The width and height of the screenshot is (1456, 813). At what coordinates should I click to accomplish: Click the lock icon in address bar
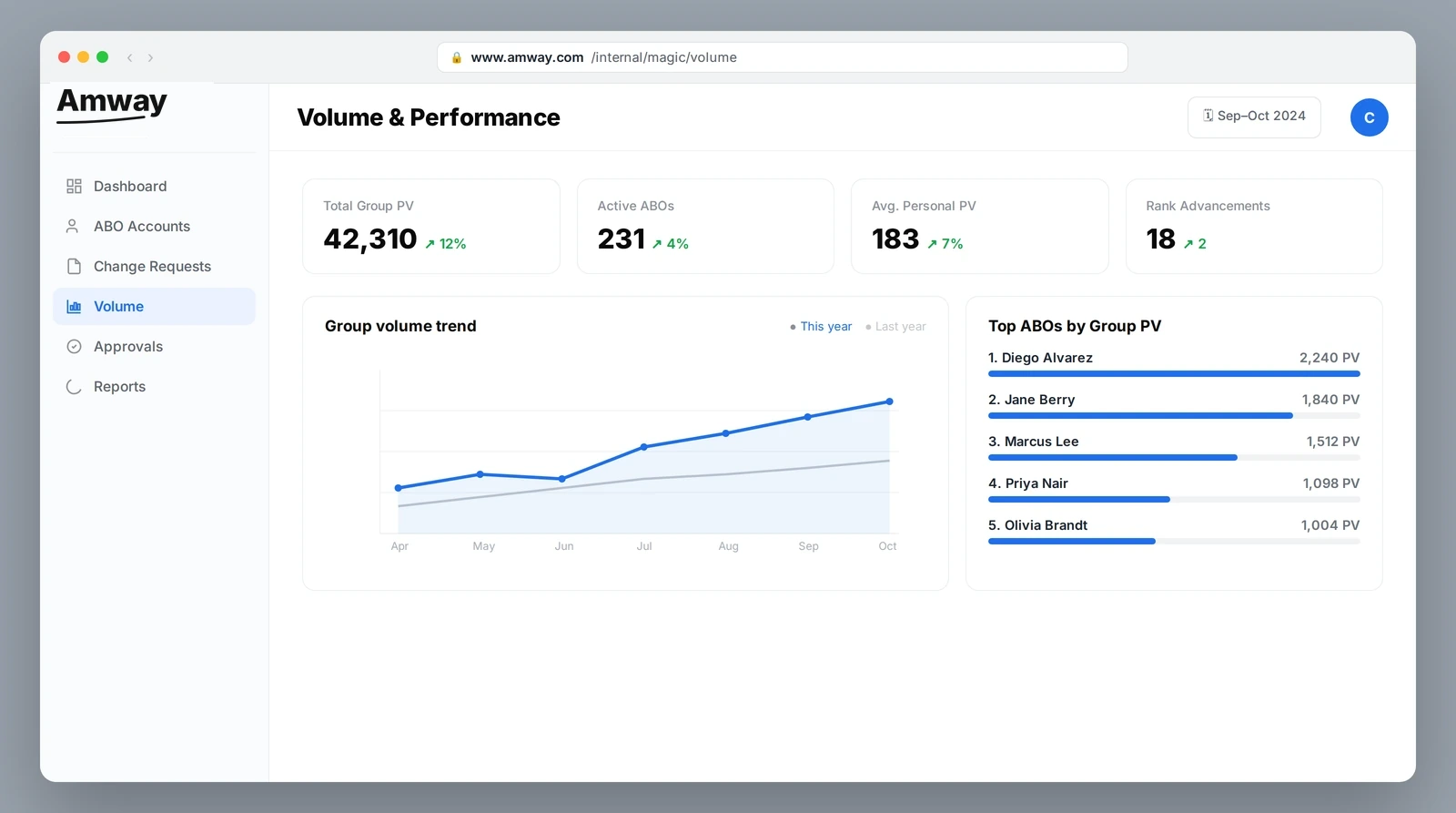(457, 57)
